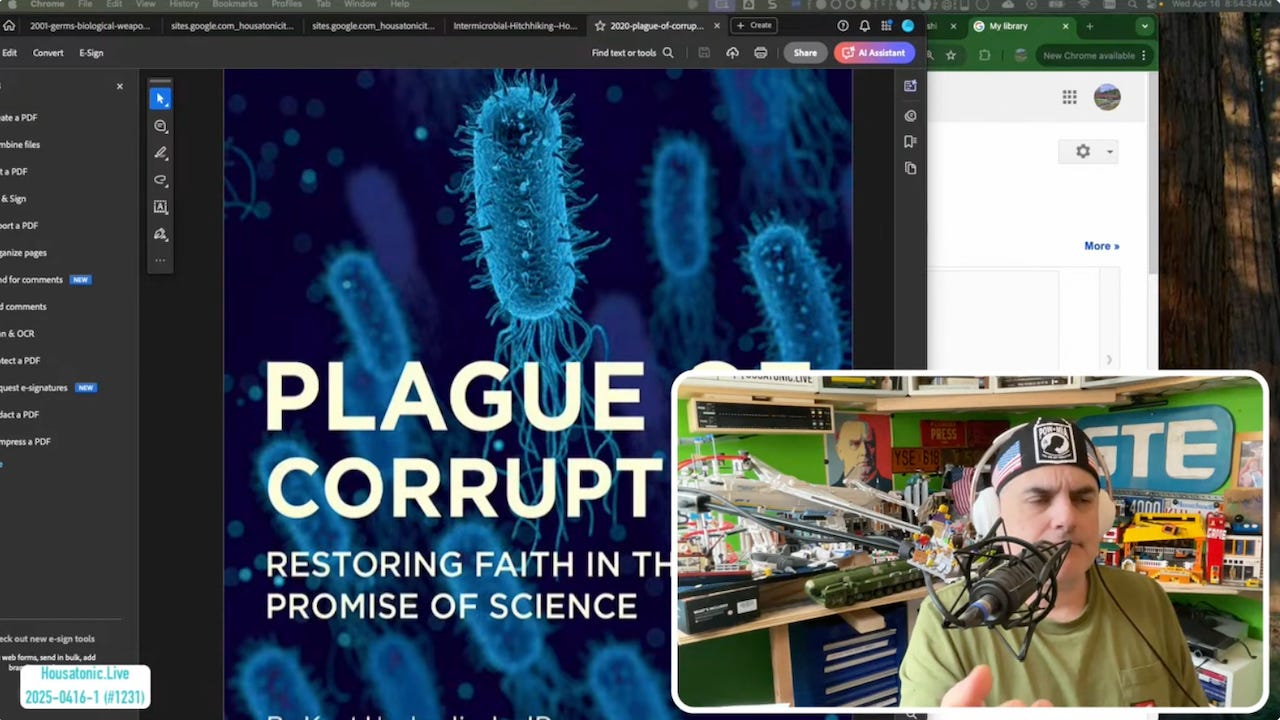Choose Redact a PDF tool
Screen dimensions: 1280x720
tap(20, 415)
